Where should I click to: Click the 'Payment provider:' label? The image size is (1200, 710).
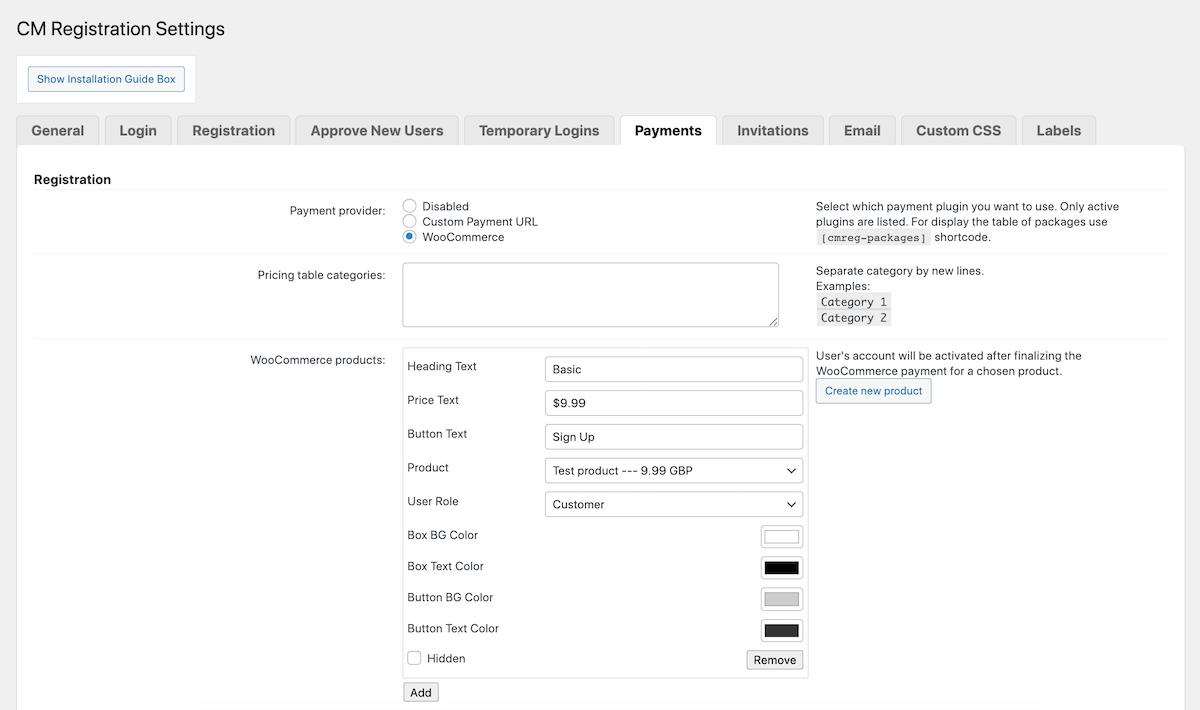point(337,211)
